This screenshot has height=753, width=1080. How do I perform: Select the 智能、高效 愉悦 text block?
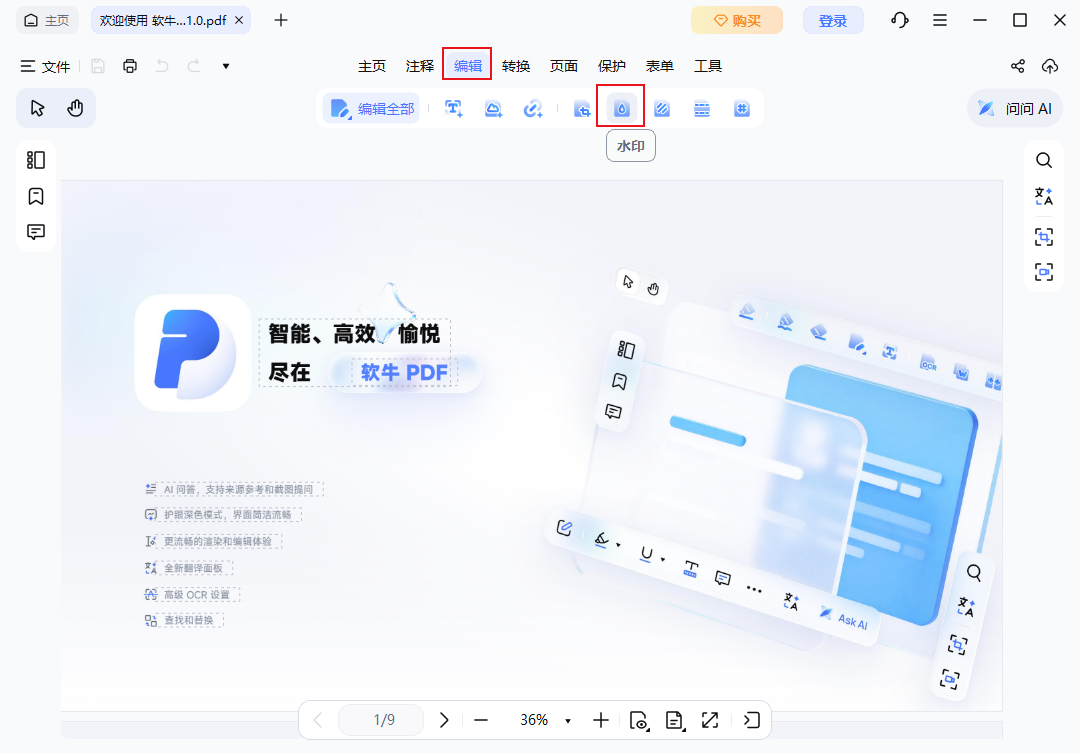[x=354, y=334]
